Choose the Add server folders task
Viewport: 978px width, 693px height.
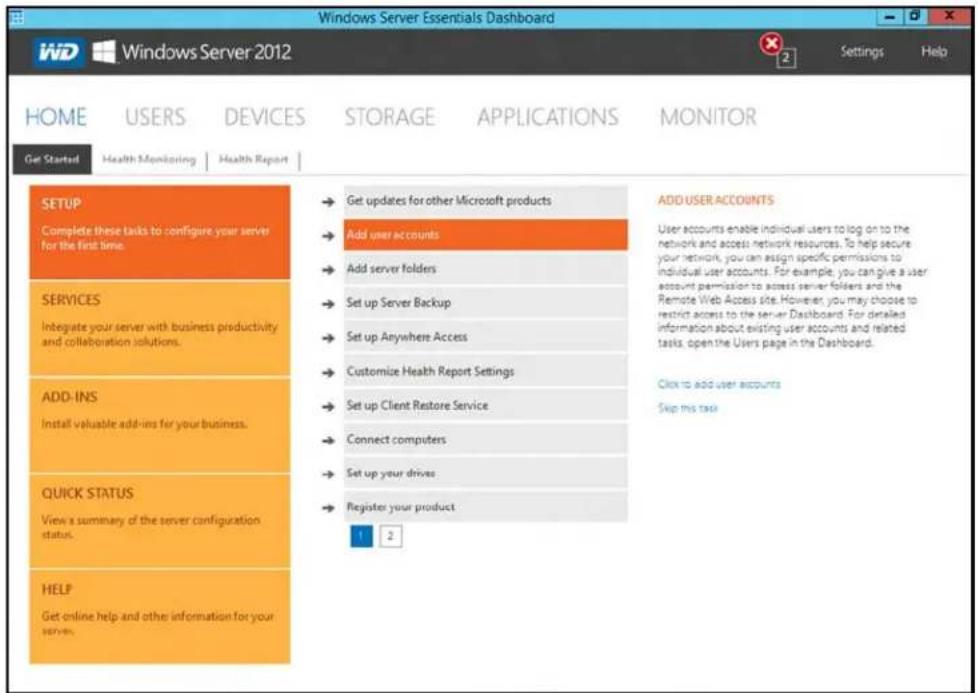click(x=485, y=269)
